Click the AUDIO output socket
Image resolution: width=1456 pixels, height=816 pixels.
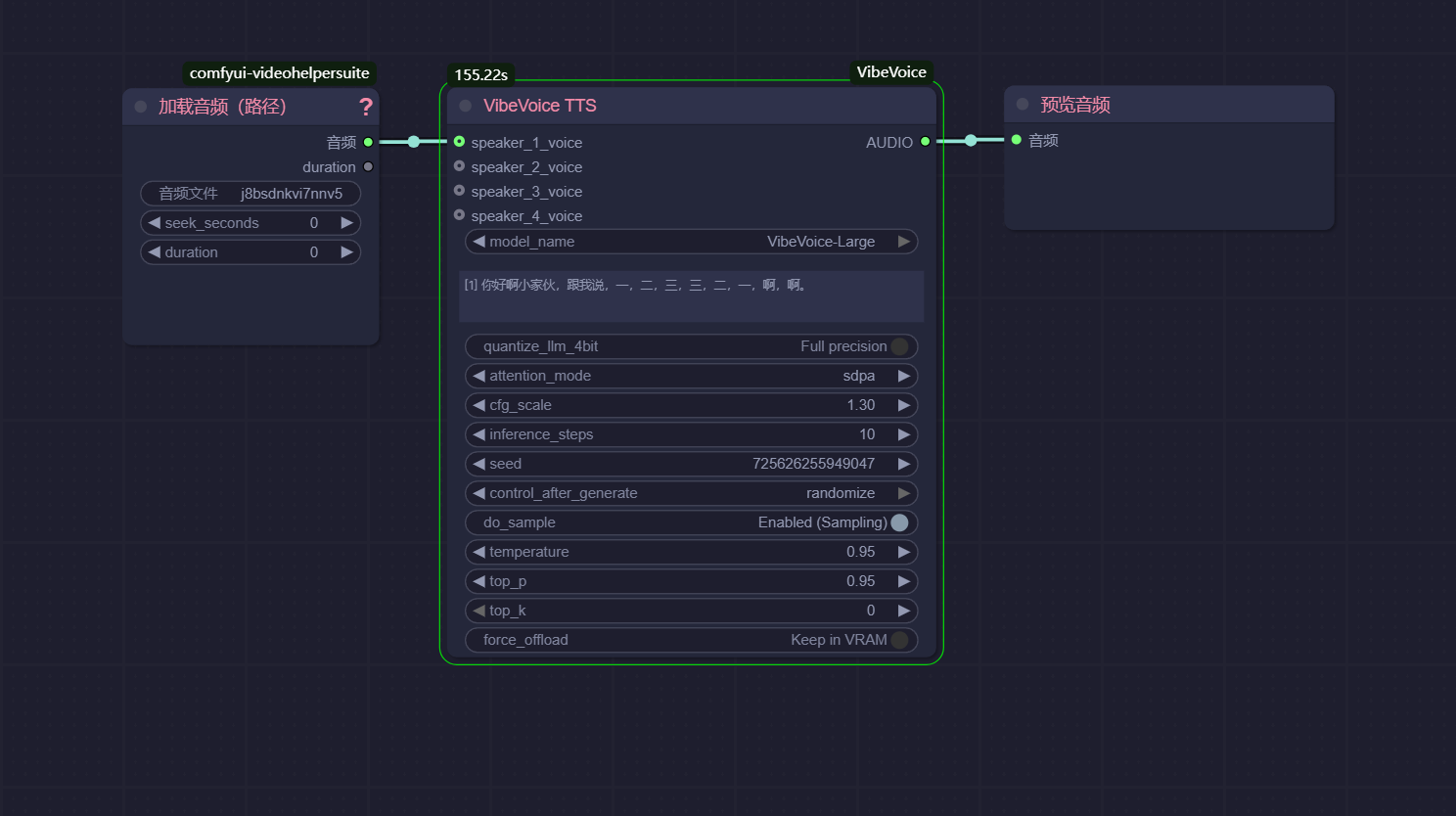pos(925,142)
